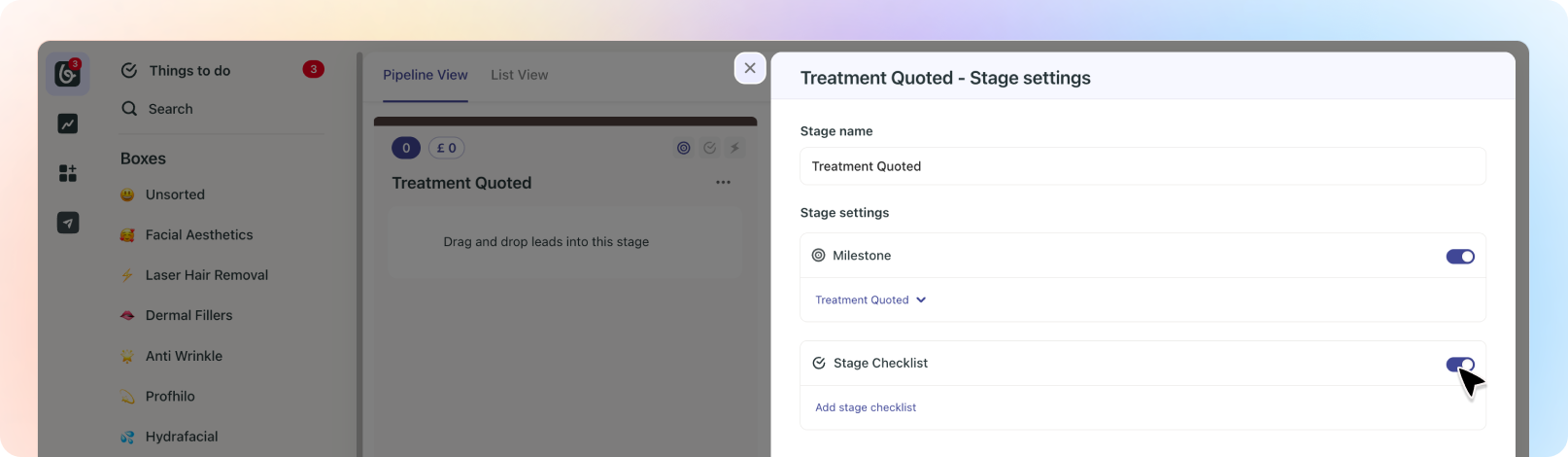Image resolution: width=1568 pixels, height=457 pixels.
Task: Click the Add stage checklist link
Action: point(865,407)
